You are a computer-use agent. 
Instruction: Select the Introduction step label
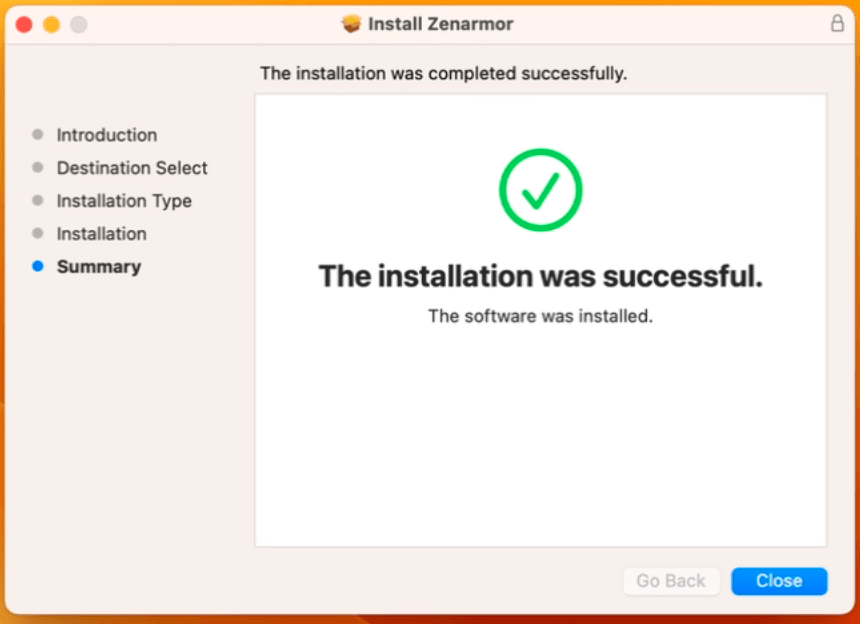click(x=107, y=135)
